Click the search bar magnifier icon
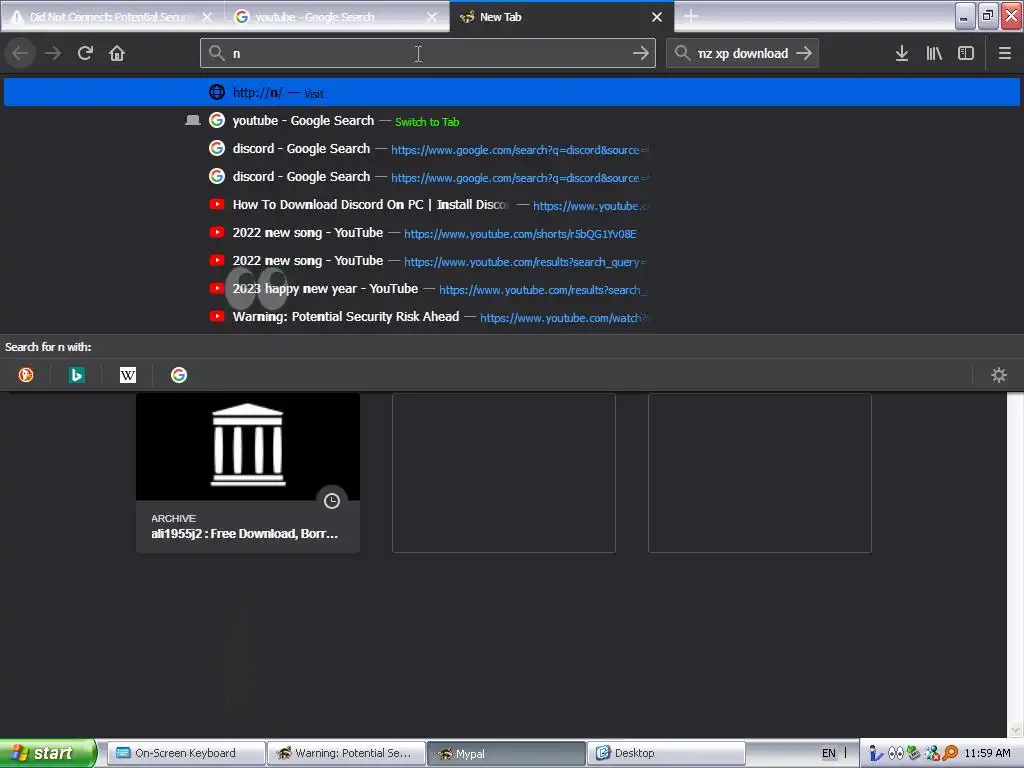Image resolution: width=1024 pixels, height=768 pixels. click(682, 53)
